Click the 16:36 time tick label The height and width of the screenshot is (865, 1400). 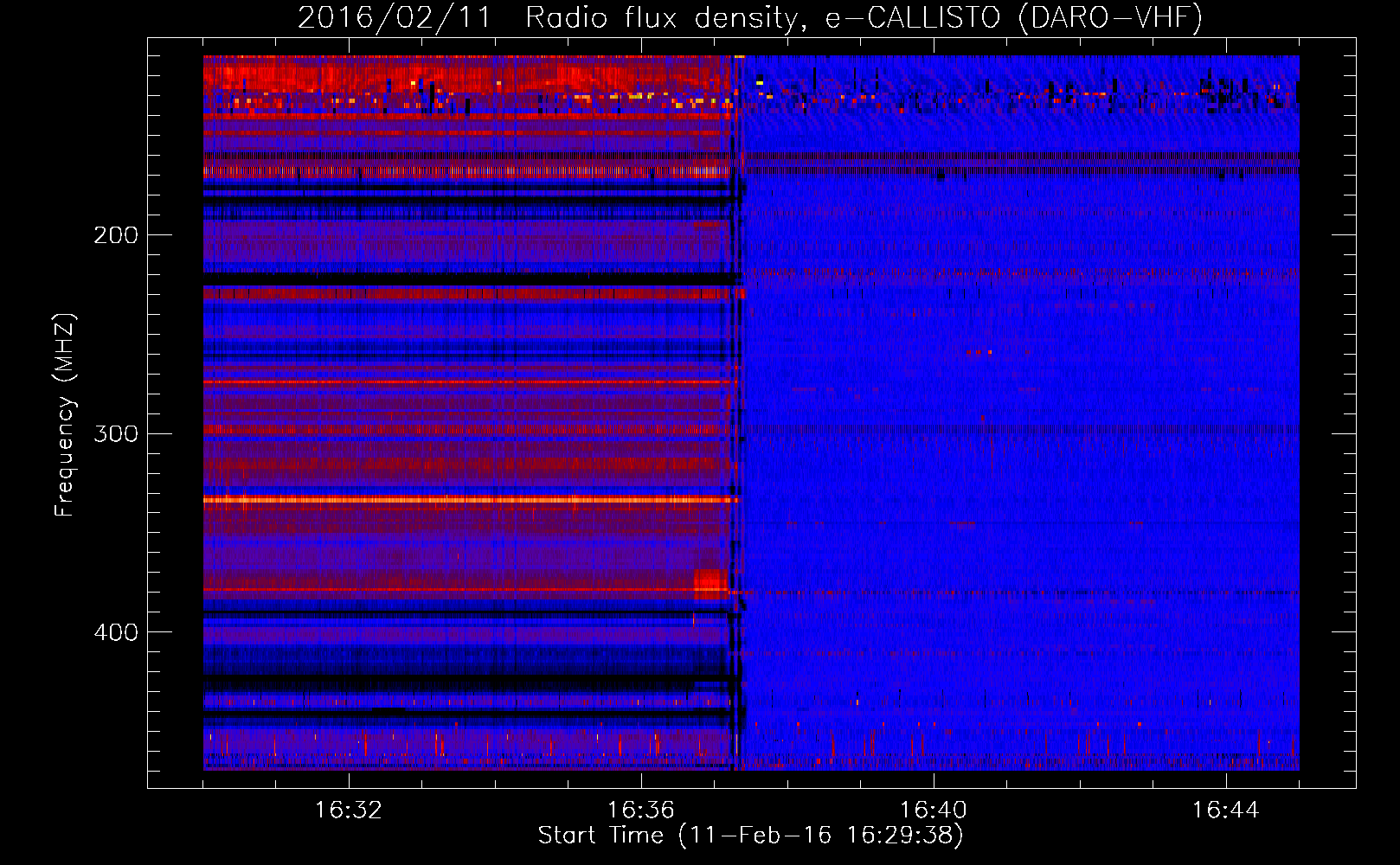[640, 811]
